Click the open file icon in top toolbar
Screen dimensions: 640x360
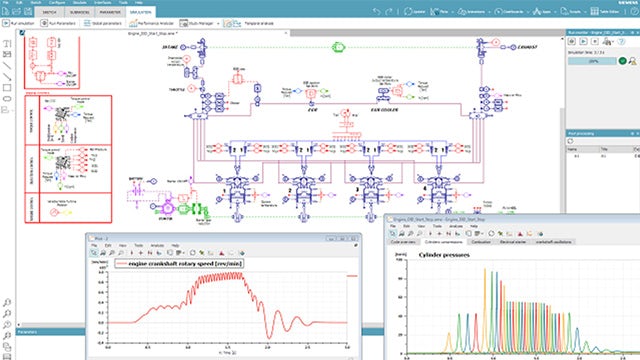point(17,11)
